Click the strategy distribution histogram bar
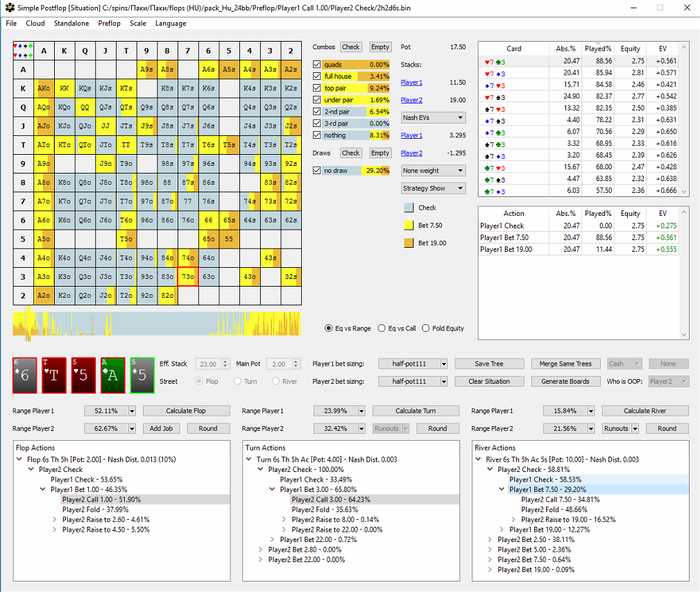The width and height of the screenshot is (700, 592). (157, 323)
